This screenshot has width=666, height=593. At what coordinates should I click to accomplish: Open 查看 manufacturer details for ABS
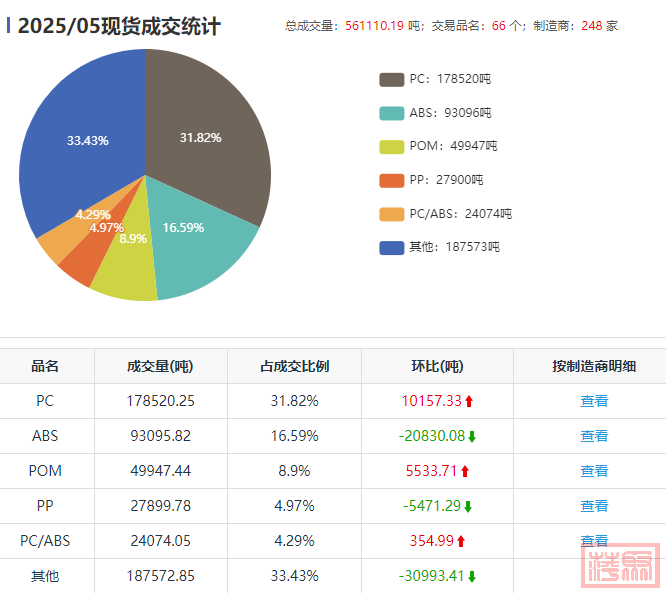(x=594, y=436)
